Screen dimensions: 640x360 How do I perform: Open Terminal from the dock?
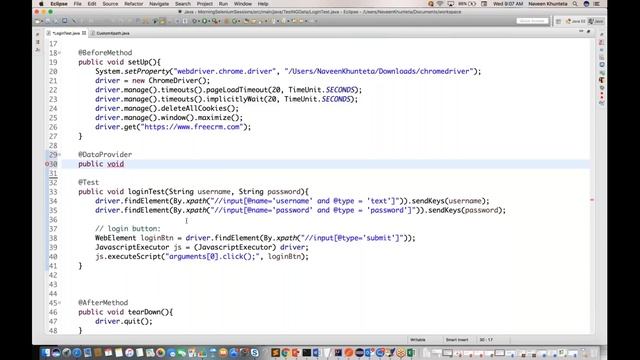307,353
